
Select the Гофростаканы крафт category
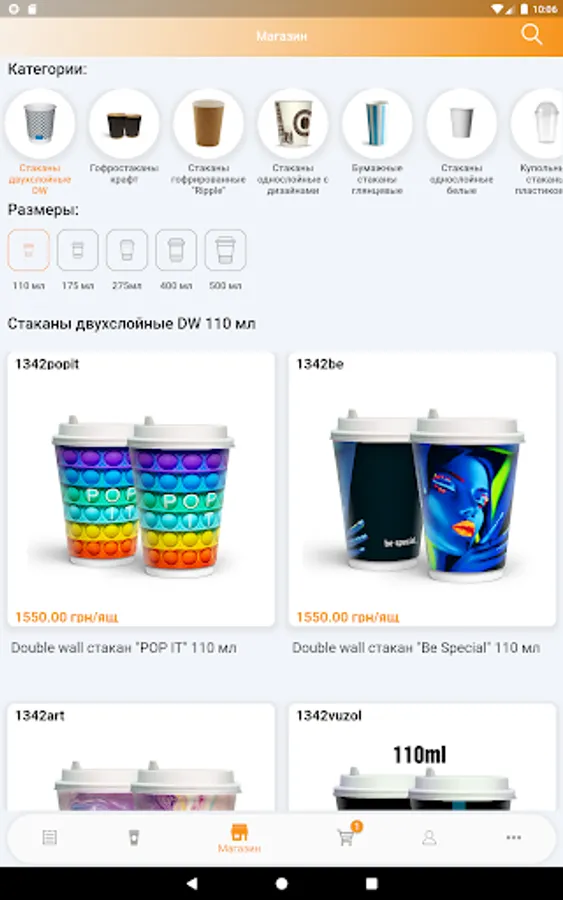[124, 138]
